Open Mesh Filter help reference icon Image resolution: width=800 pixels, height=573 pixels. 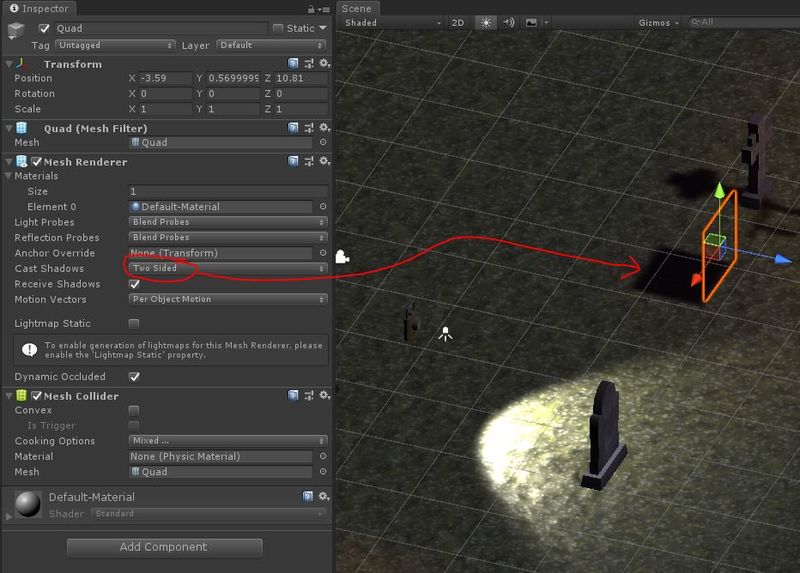click(293, 128)
